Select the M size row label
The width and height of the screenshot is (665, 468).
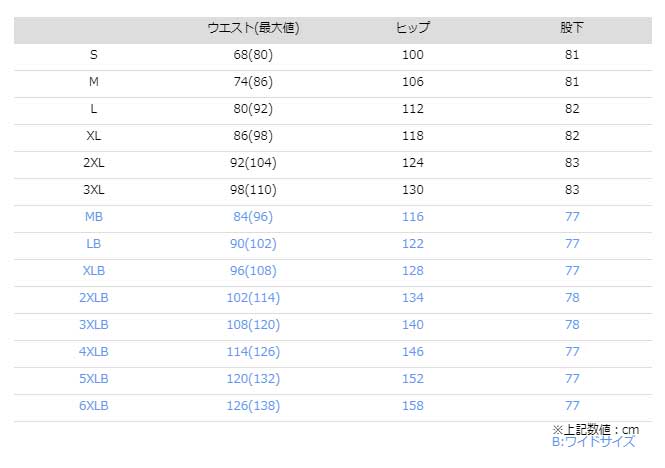click(94, 81)
